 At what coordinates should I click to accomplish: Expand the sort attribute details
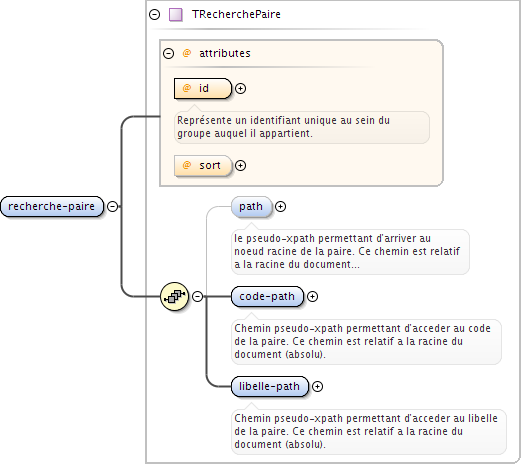coord(240,165)
